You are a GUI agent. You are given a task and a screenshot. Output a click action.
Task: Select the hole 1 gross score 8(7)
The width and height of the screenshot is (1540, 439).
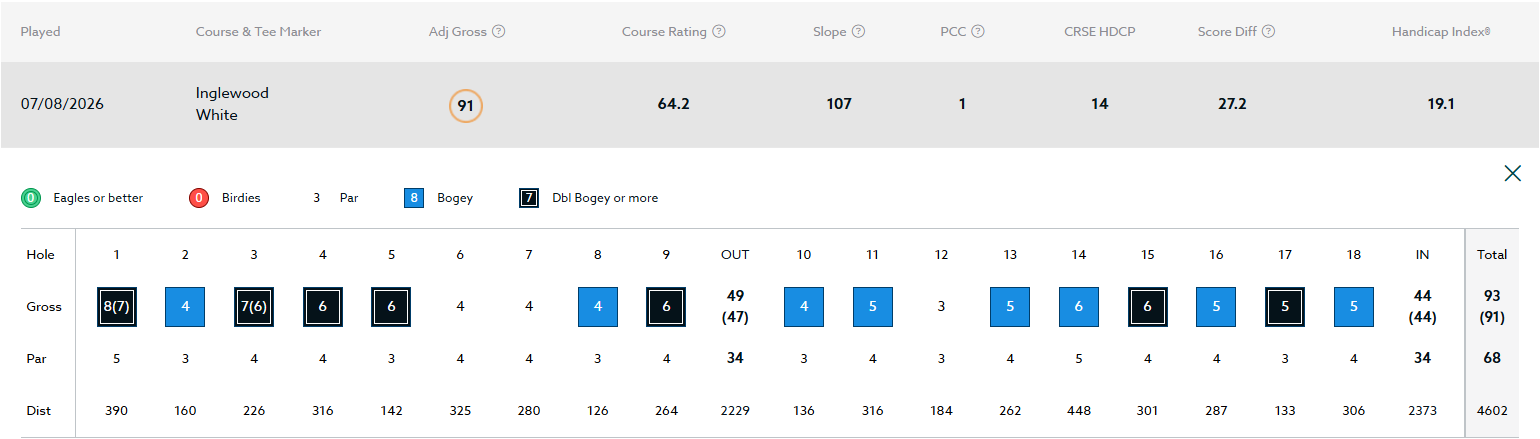pyautogui.click(x=117, y=307)
